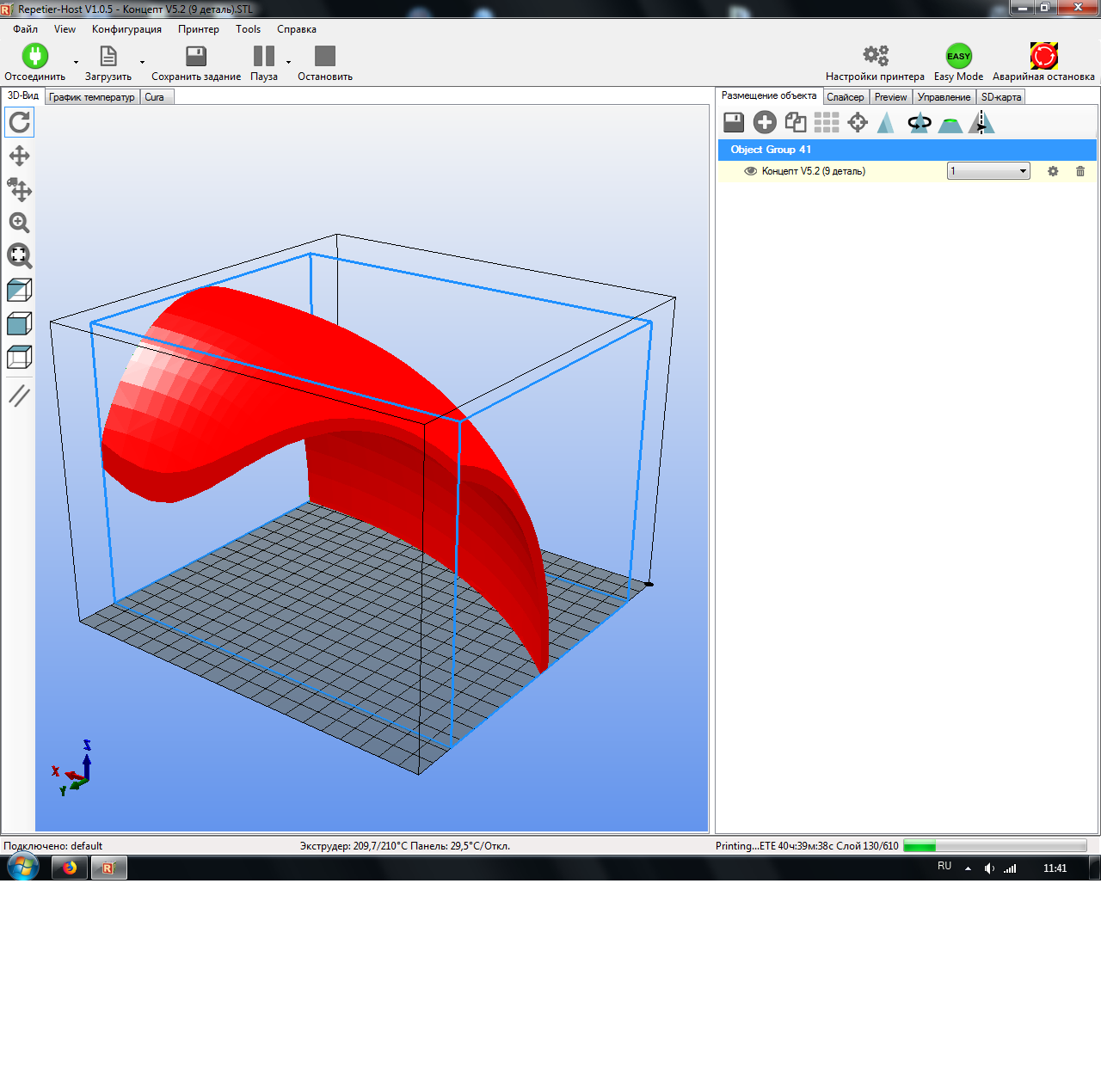1101x1092 pixels.
Task: Open the cross-section view tool
Action: click(x=19, y=396)
